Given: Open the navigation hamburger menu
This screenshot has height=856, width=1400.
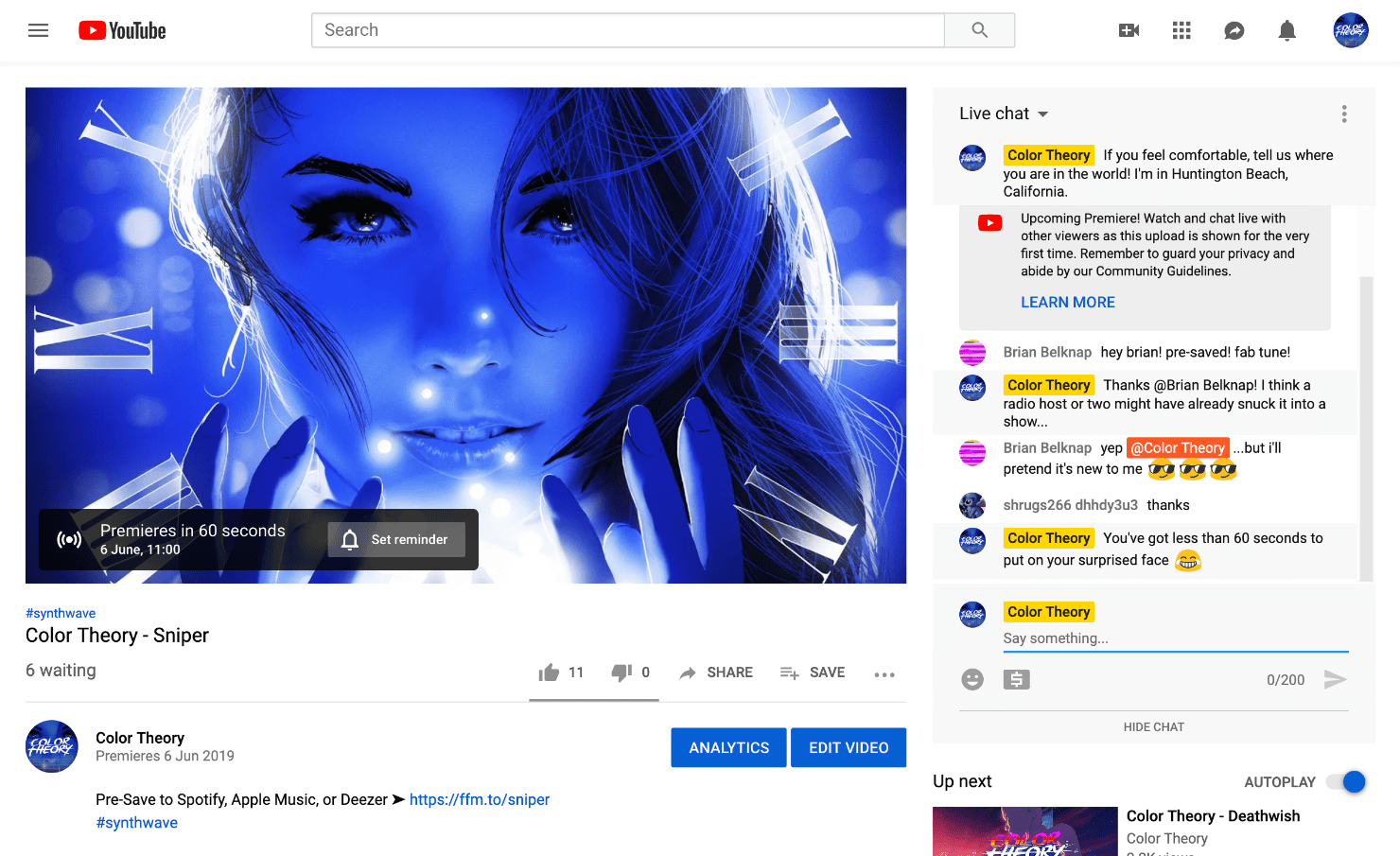Looking at the screenshot, I should [38, 29].
